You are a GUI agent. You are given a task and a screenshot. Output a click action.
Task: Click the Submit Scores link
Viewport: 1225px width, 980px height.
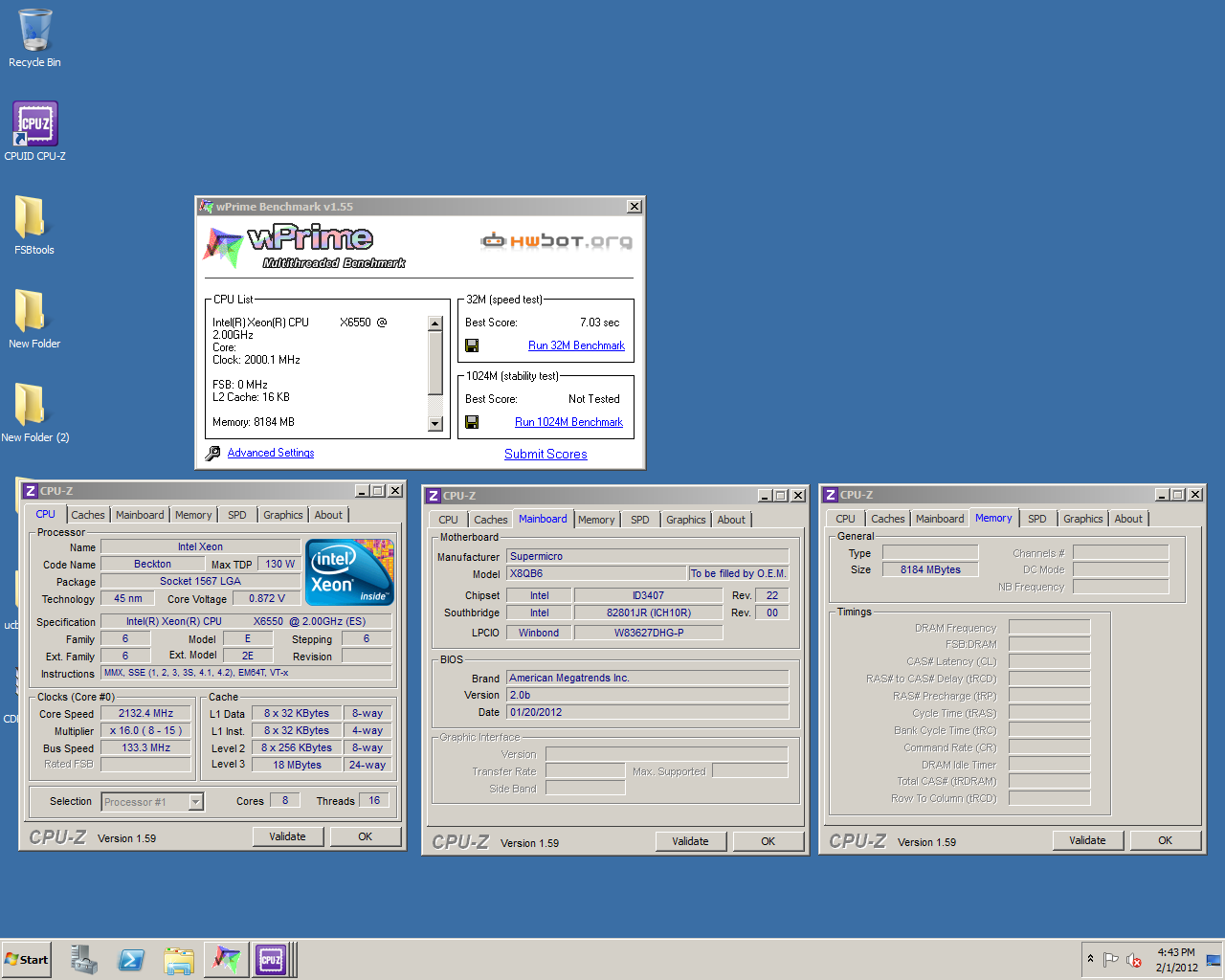546,455
